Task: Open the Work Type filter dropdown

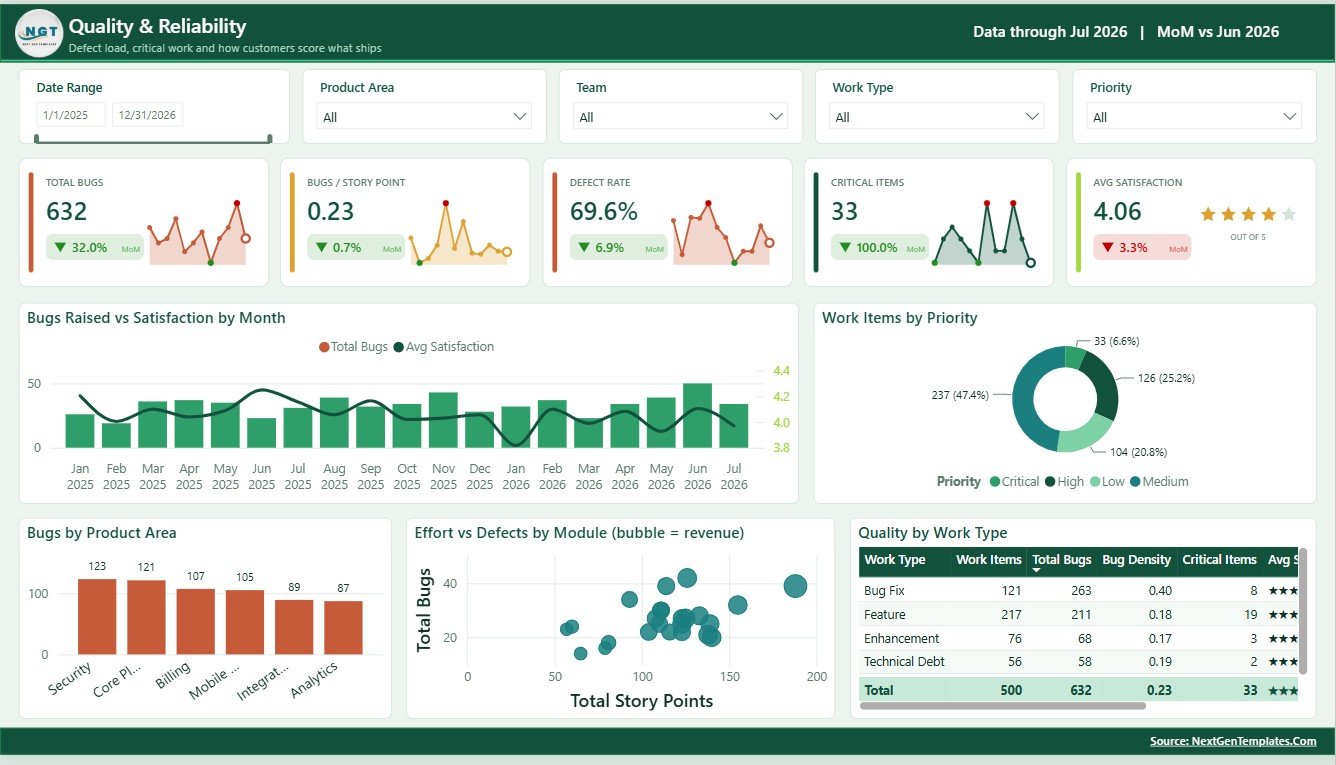Action: 937,117
